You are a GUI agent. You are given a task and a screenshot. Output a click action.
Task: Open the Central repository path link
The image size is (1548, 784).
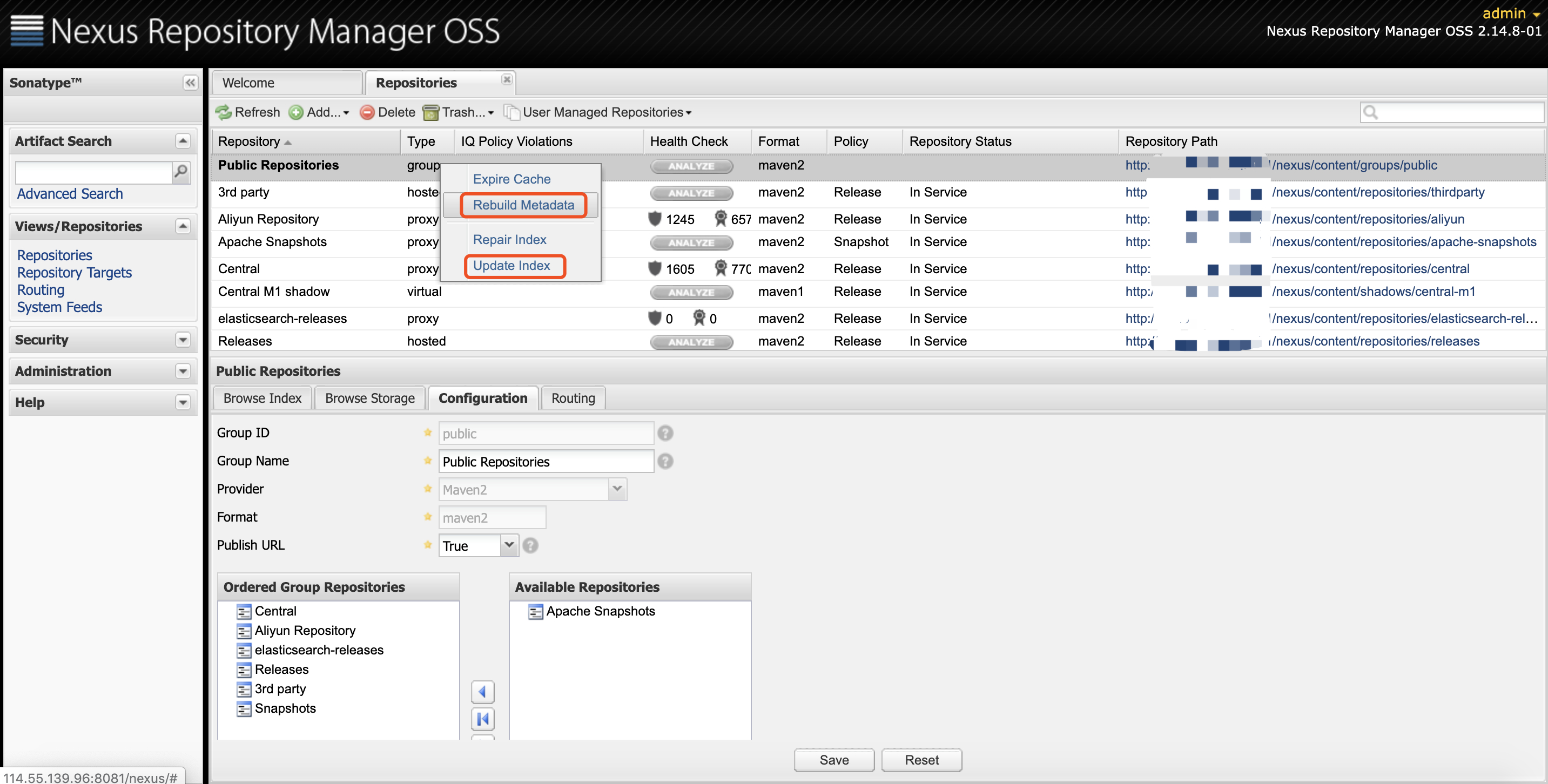(1297, 268)
